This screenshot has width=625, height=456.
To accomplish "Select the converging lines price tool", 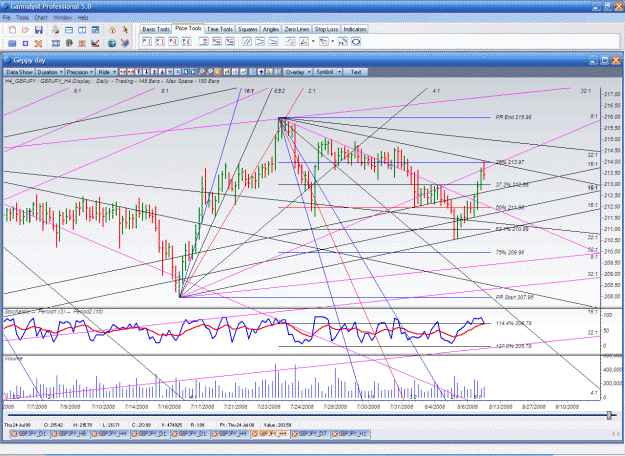I will tap(260, 41).
